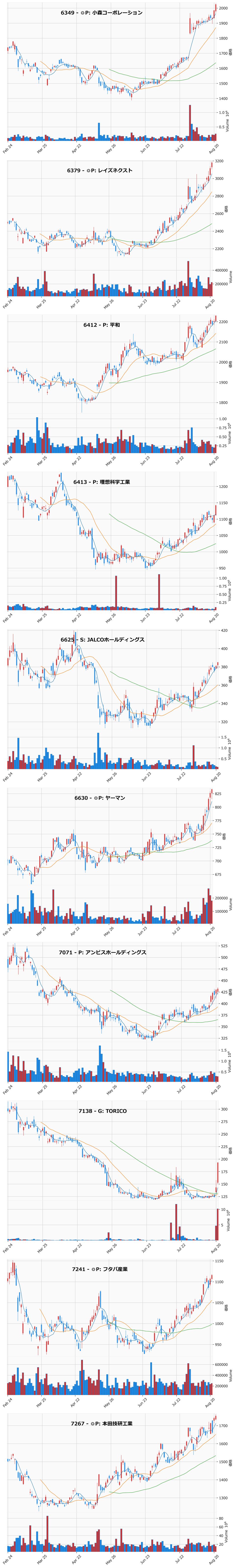235x1568 pixels.
Task: Click the chart title '6349 - P: 小森コーポレーション'
Action: (101, 13)
